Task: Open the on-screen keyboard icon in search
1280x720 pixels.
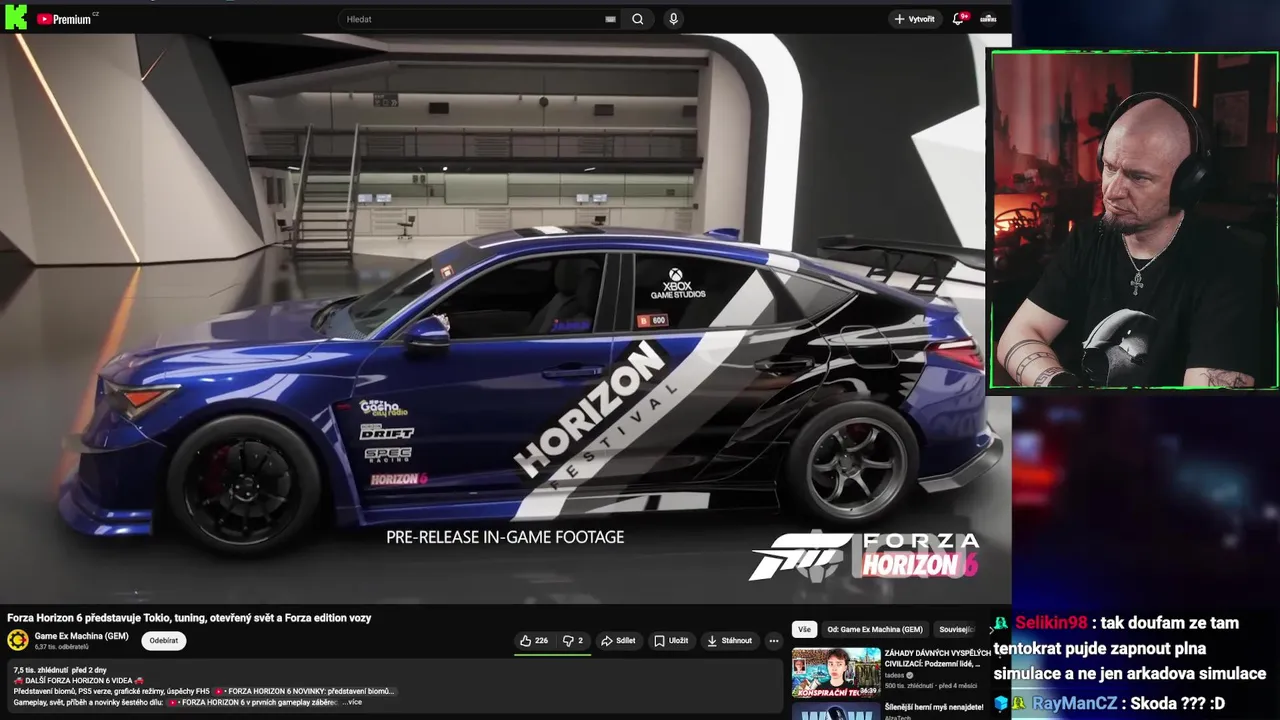Action: (610, 19)
